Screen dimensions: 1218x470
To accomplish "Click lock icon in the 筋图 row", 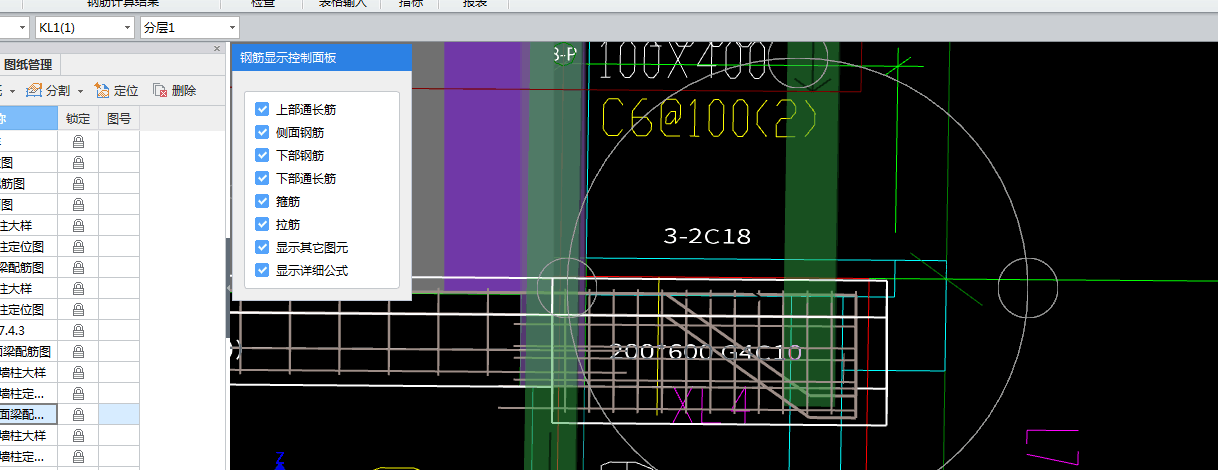I will click(x=78, y=184).
